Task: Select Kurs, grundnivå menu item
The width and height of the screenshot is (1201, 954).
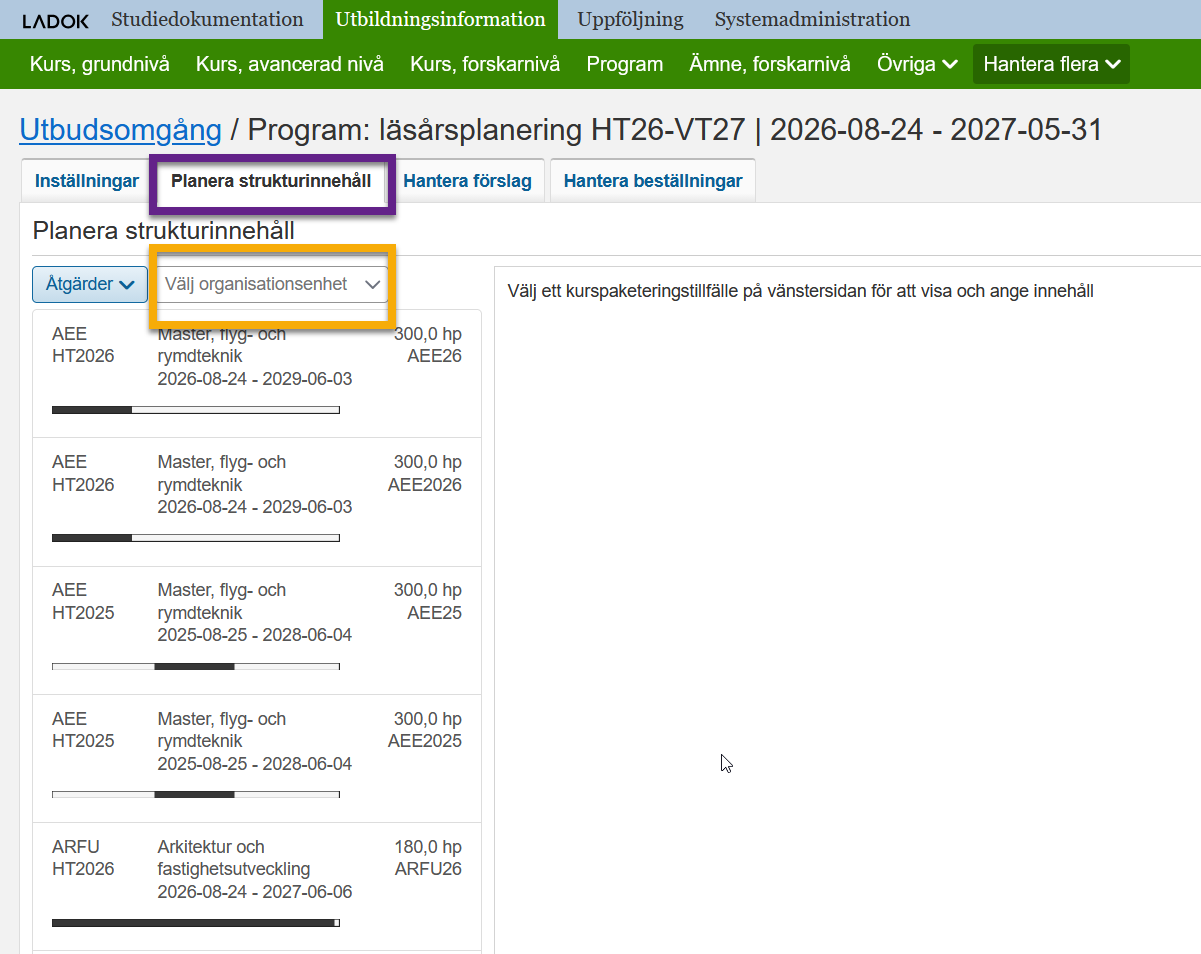Action: tap(100, 64)
